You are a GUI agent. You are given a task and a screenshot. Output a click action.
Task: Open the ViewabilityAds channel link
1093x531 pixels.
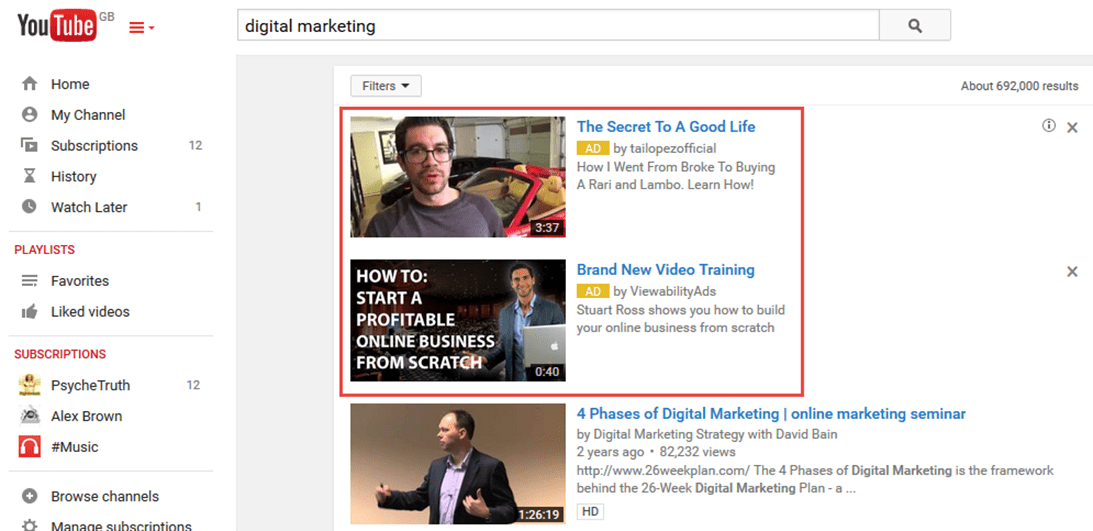673,291
